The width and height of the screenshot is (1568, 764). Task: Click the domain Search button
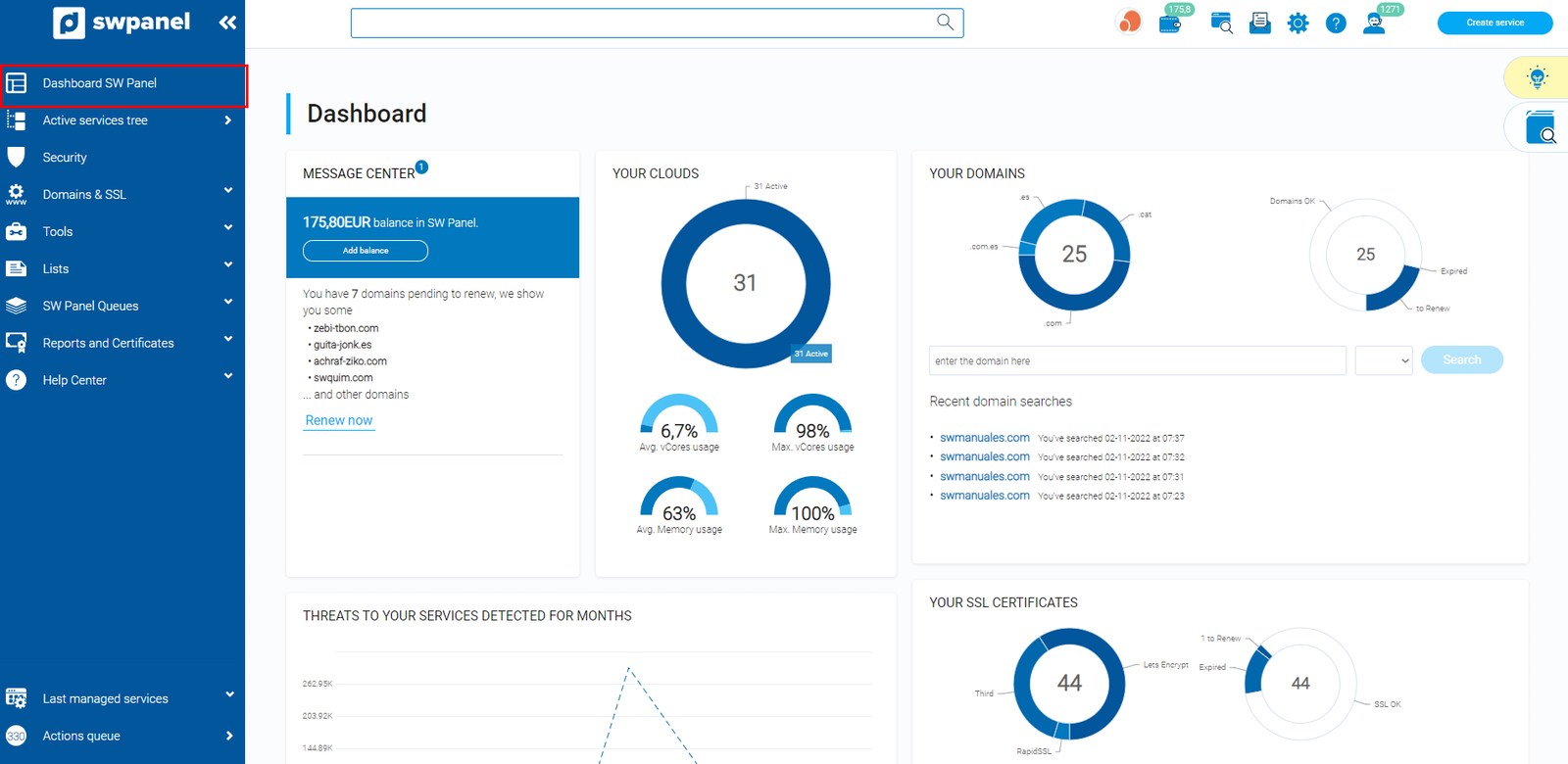point(1461,359)
